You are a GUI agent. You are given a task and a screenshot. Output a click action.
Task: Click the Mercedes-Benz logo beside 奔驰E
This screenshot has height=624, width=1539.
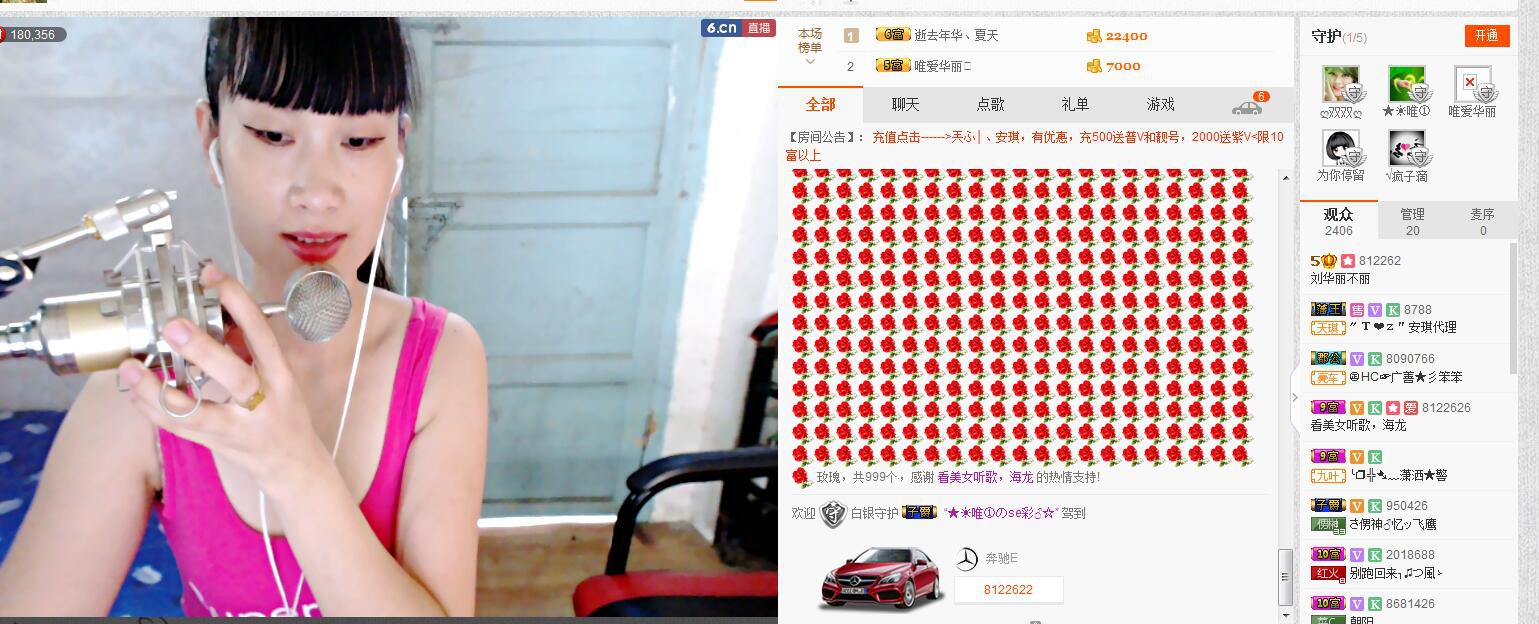click(x=966, y=559)
